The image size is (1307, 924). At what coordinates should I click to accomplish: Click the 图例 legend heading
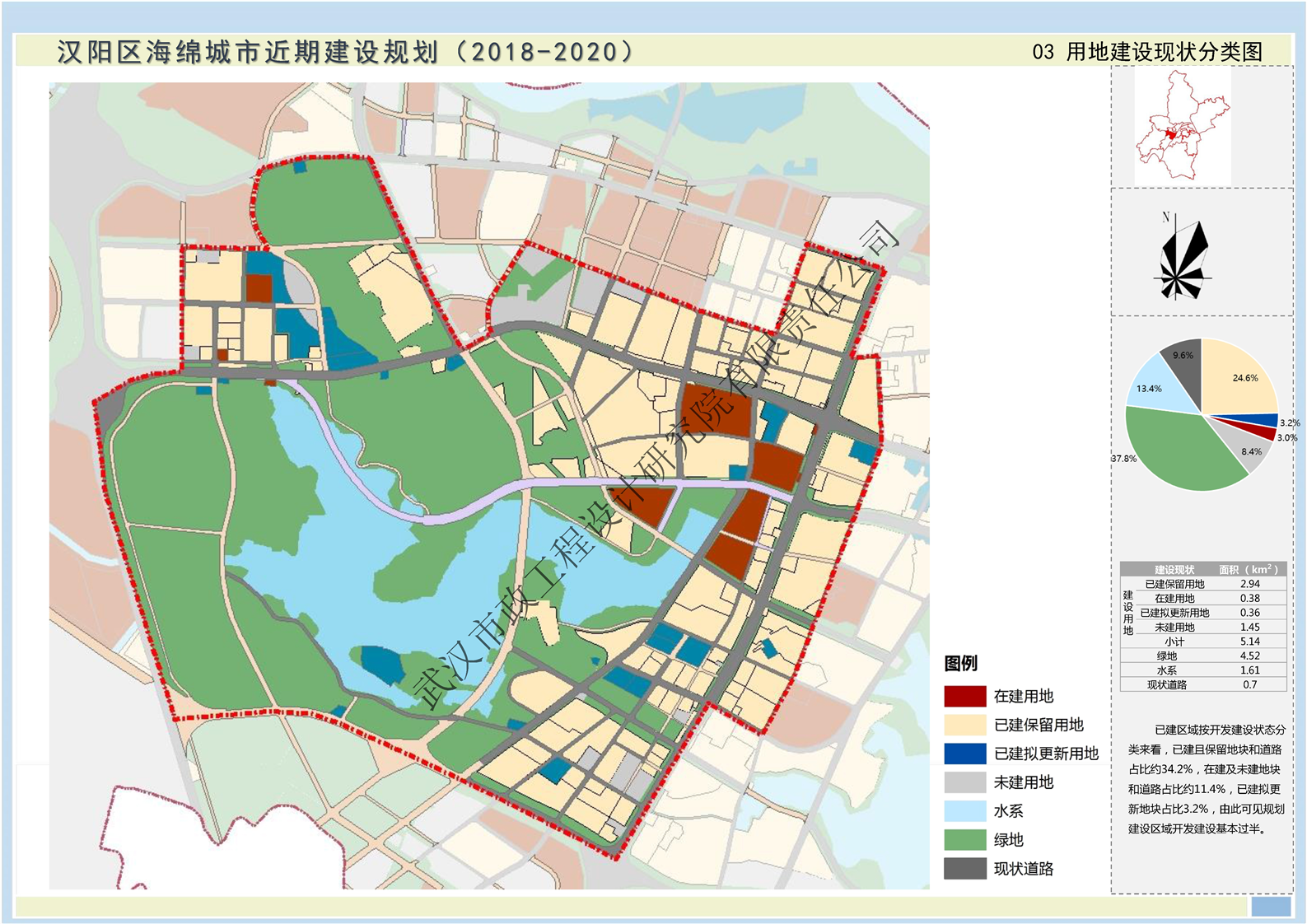[x=960, y=664]
